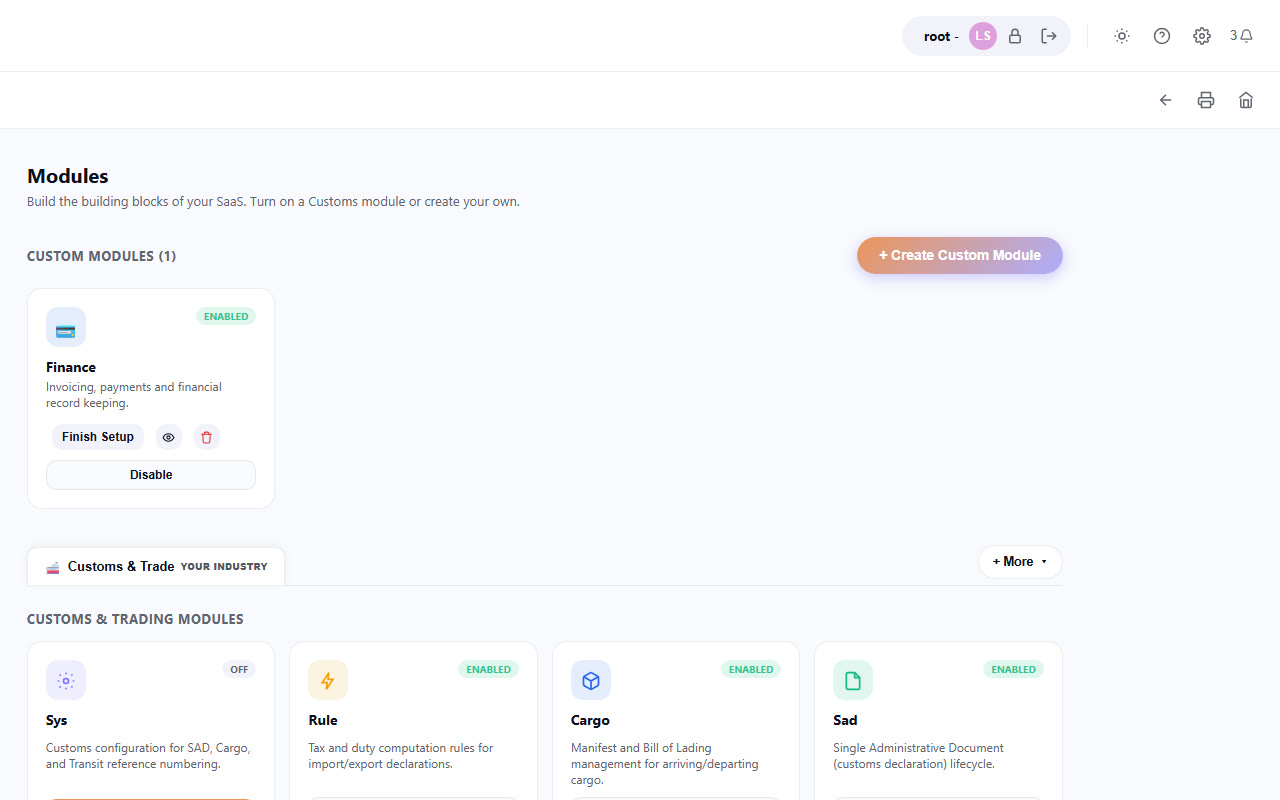
Task: Click the Sys module title
Action: pyautogui.click(x=57, y=720)
